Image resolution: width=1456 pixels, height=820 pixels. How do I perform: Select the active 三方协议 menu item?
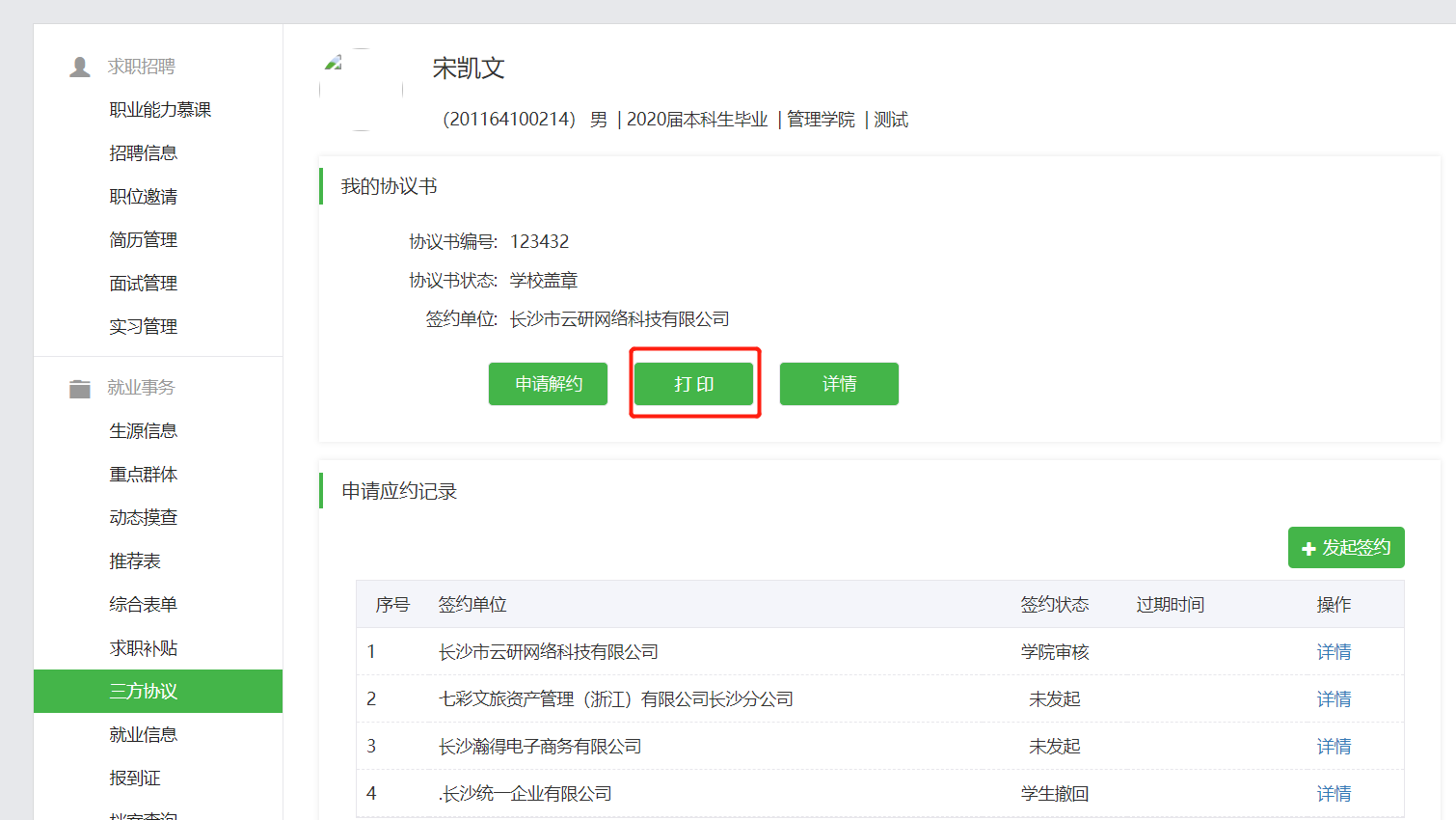(144, 692)
